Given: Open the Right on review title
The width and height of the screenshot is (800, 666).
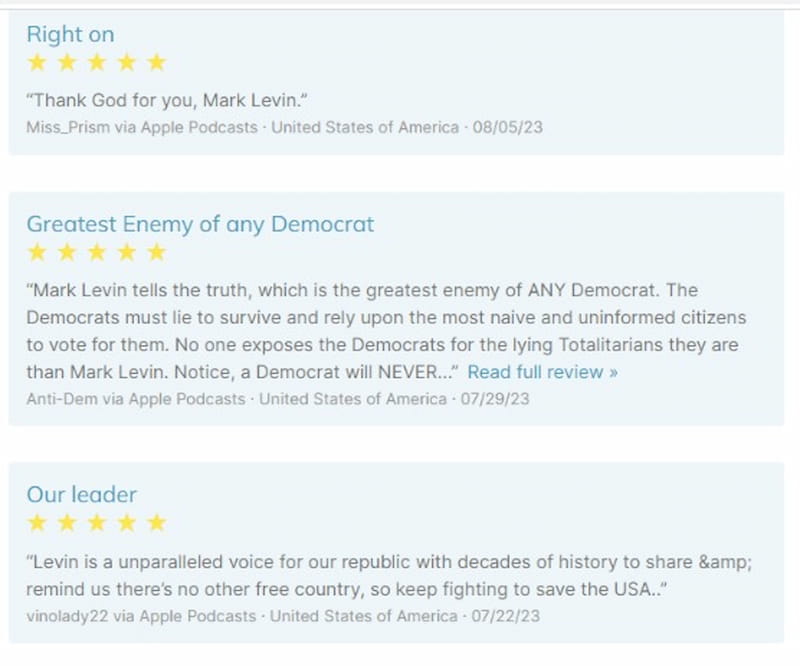Looking at the screenshot, I should pos(70,34).
